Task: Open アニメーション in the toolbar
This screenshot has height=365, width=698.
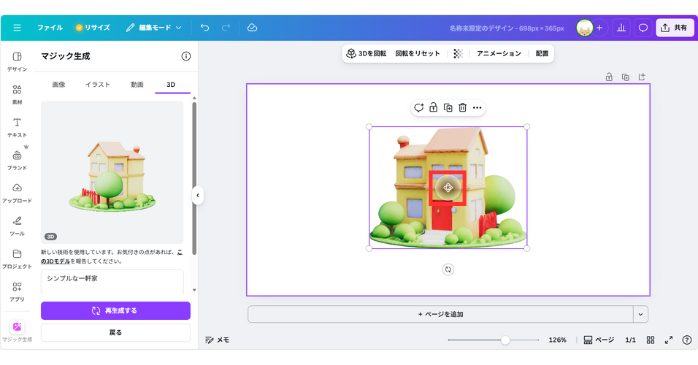Action: (x=499, y=53)
